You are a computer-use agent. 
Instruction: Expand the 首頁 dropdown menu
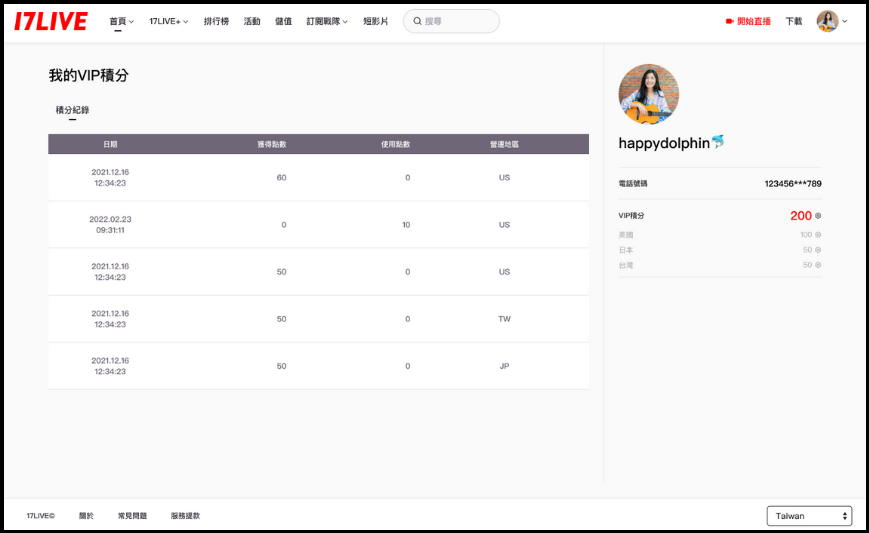tap(121, 21)
